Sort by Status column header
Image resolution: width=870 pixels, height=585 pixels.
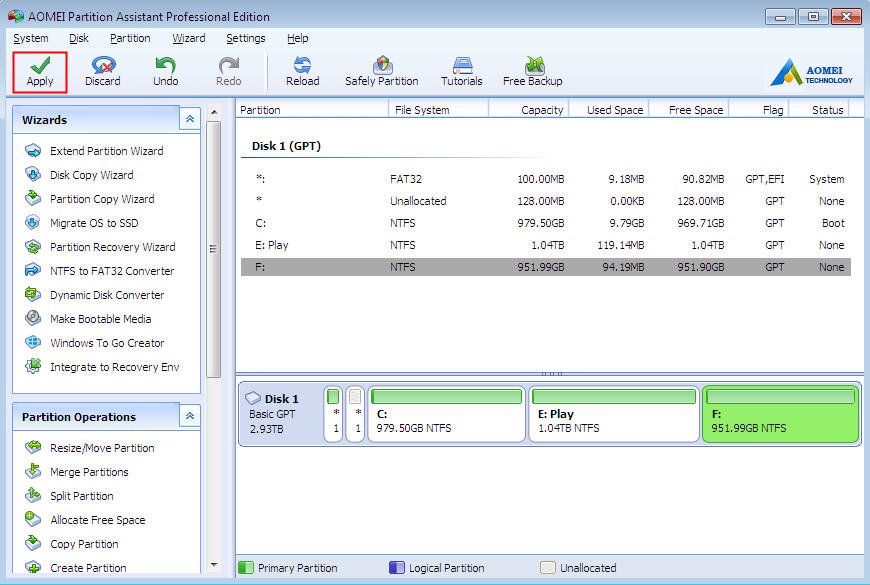tap(819, 110)
